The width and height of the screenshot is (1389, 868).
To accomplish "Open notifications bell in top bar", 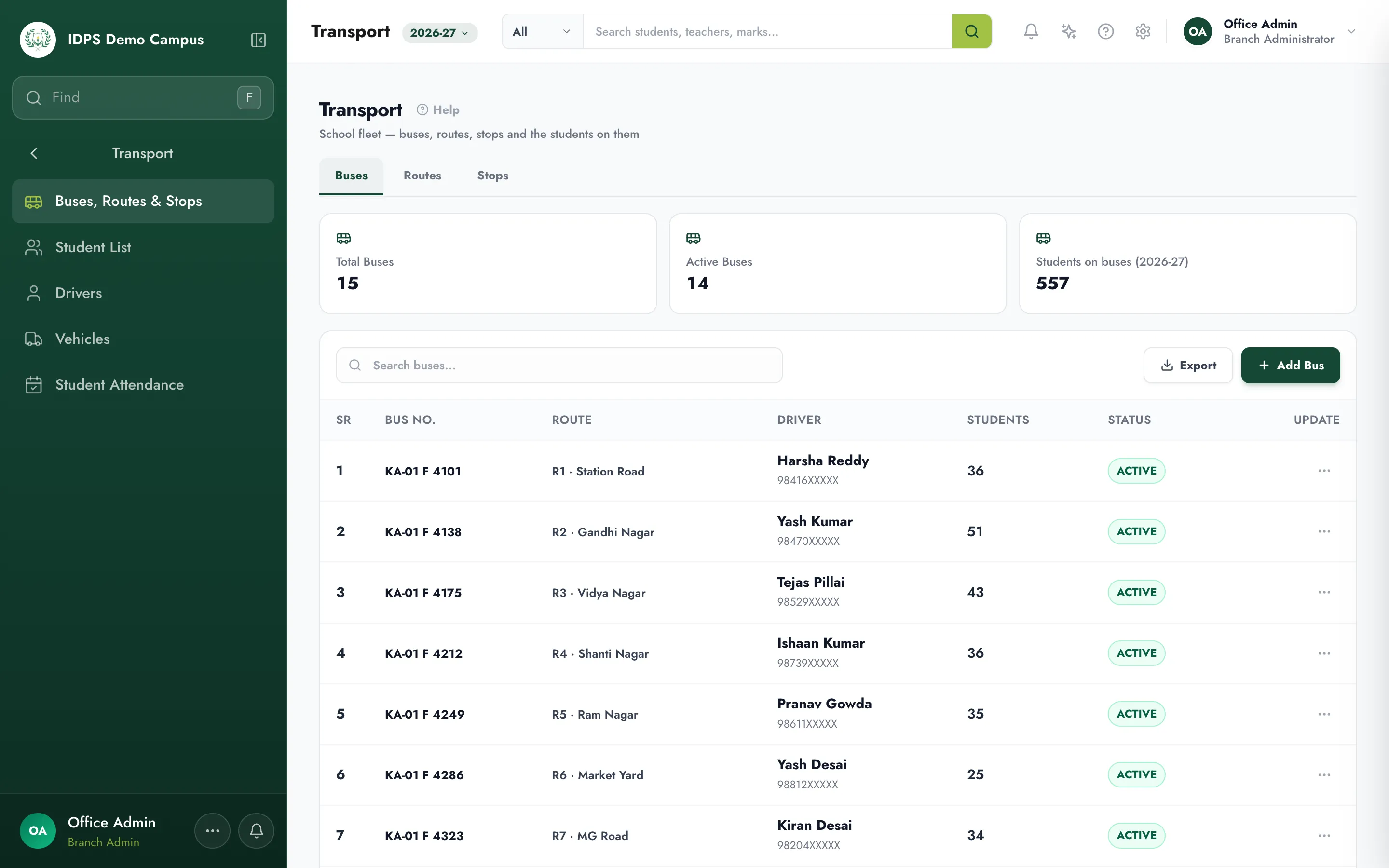I will coord(1031,31).
